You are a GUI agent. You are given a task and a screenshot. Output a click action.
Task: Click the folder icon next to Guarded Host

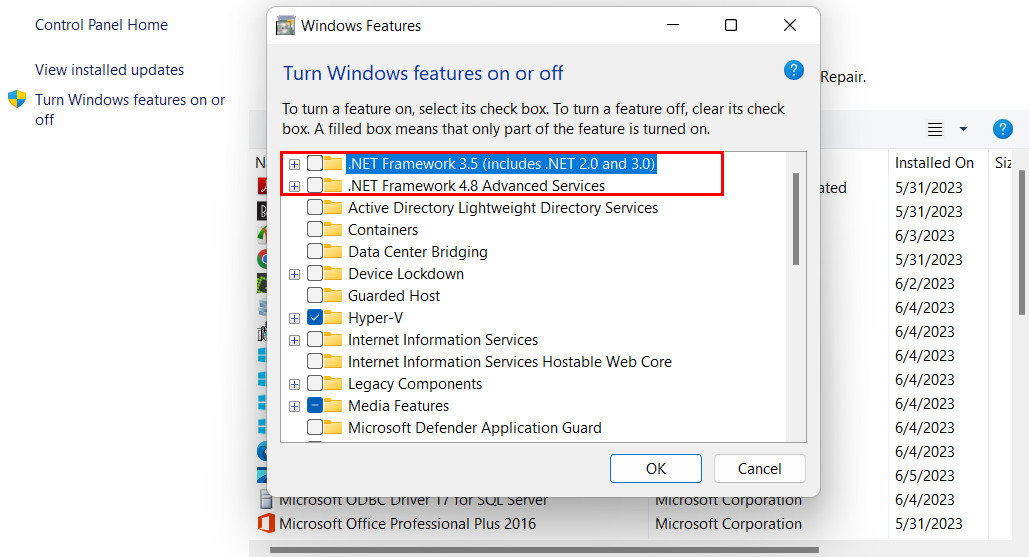point(333,296)
